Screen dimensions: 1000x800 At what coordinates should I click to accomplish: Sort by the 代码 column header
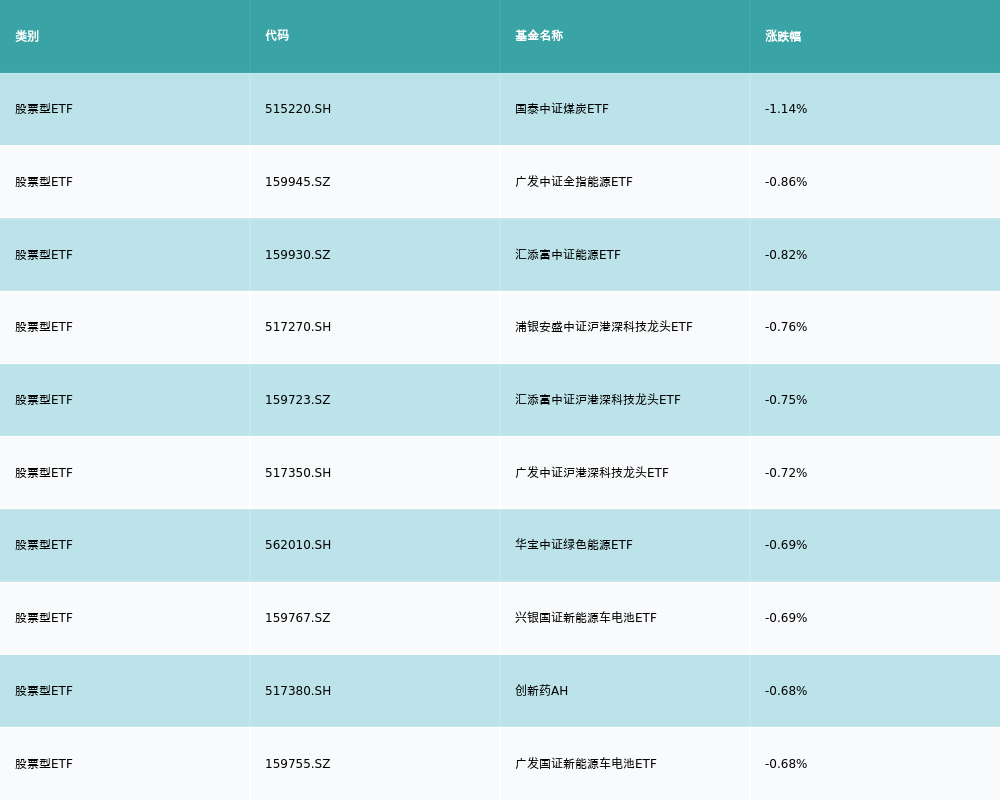click(277, 36)
